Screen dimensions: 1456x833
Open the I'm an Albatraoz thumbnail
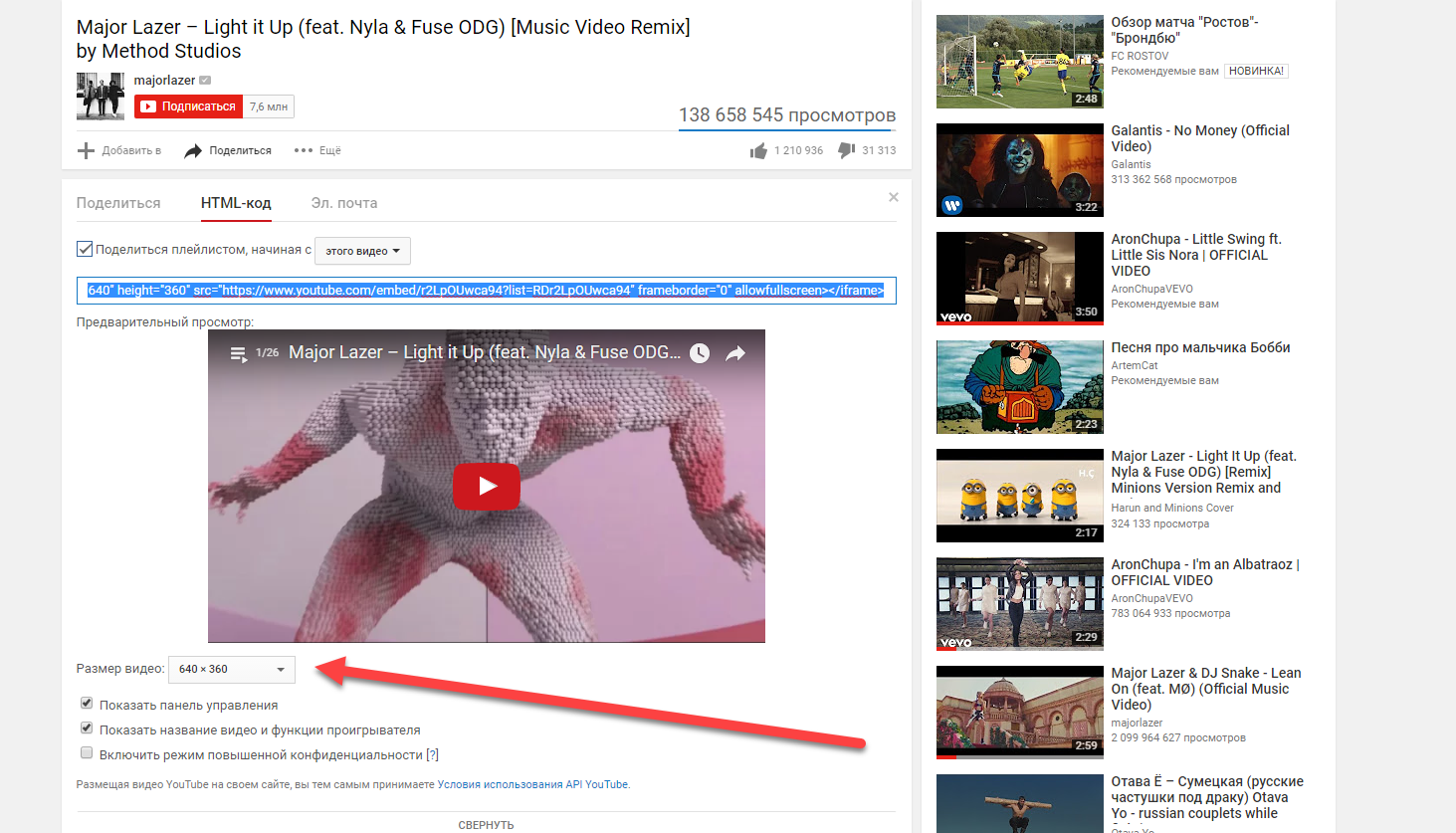pyautogui.click(x=1020, y=604)
